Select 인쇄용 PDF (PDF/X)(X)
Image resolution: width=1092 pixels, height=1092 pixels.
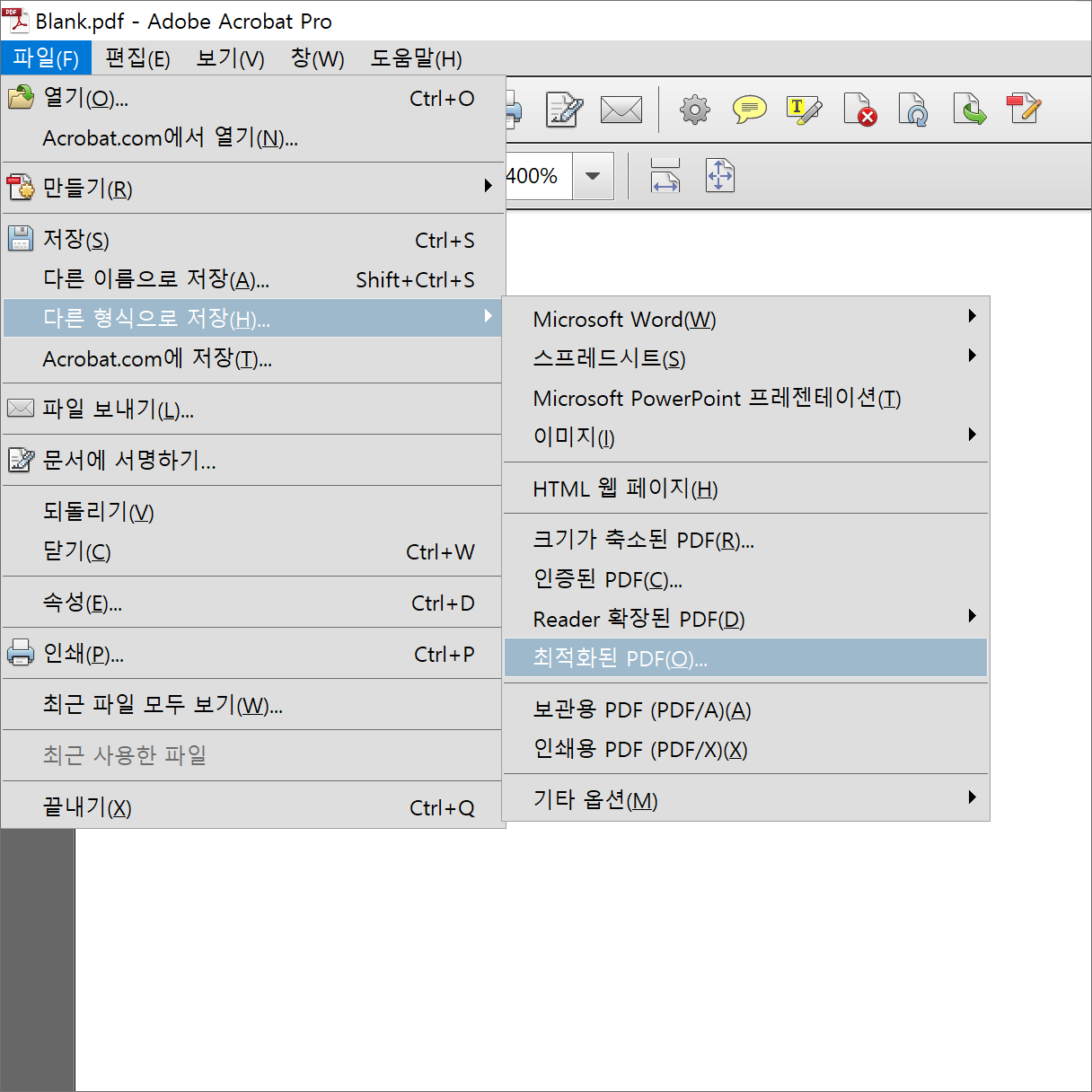746,749
